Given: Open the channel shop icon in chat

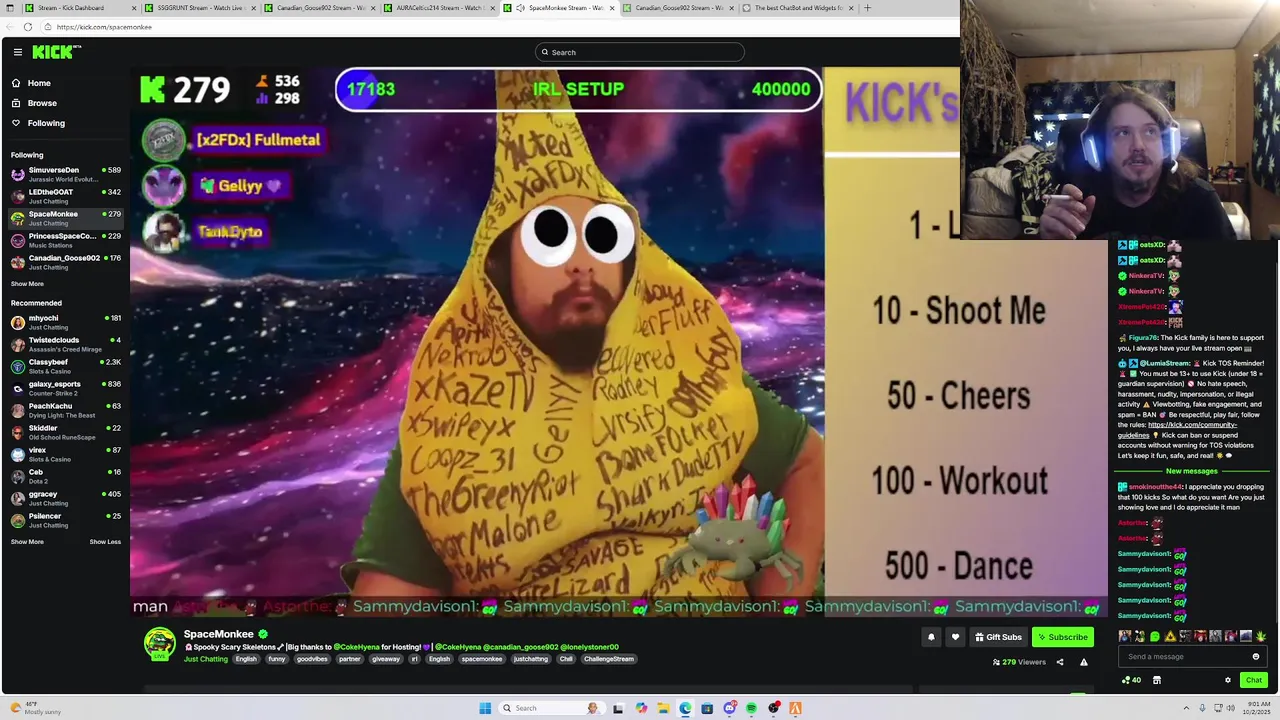Looking at the screenshot, I should pyautogui.click(x=1157, y=680).
